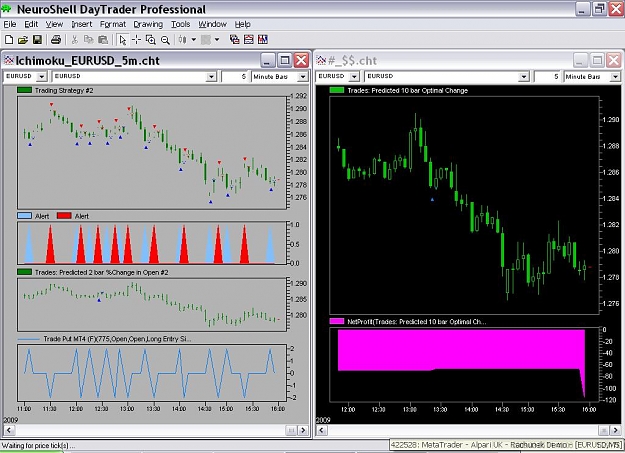Click the Waiting for price tick(s) status text
Viewport: 625px width, 453px height.
38,445
